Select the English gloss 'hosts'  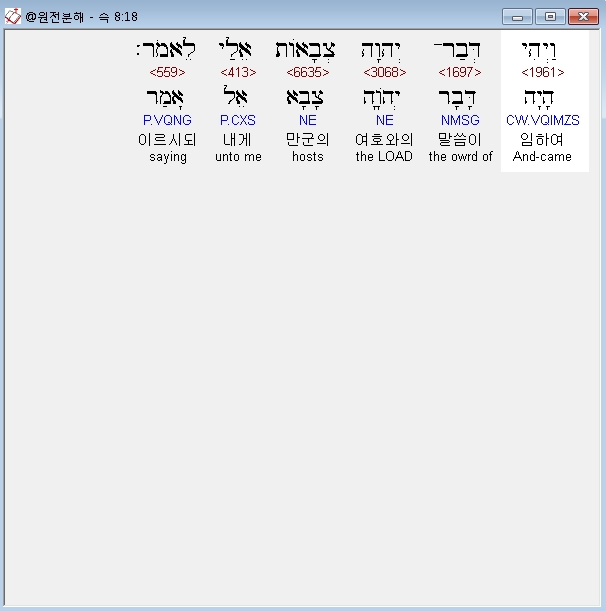[x=308, y=156]
